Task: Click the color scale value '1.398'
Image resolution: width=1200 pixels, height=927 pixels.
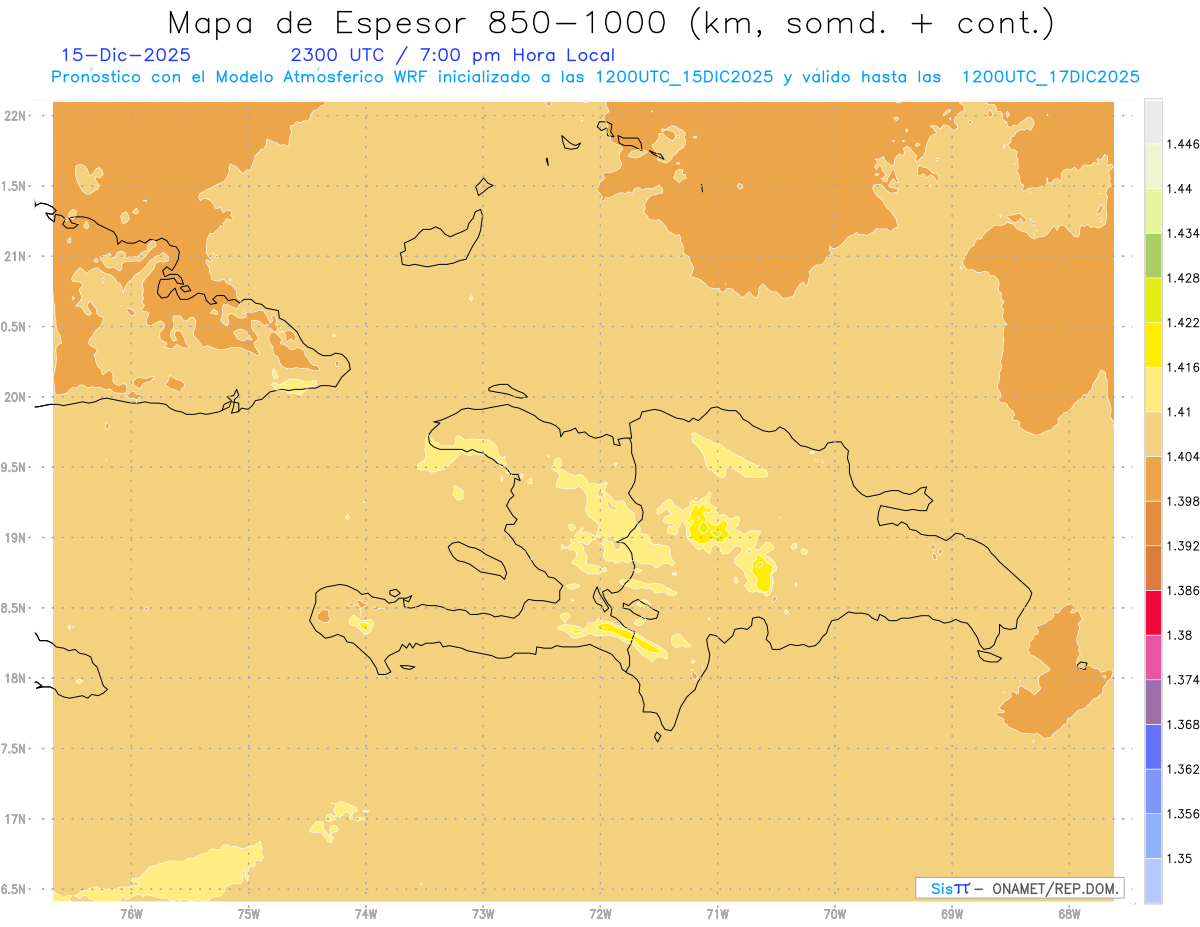Action: coord(1183,501)
